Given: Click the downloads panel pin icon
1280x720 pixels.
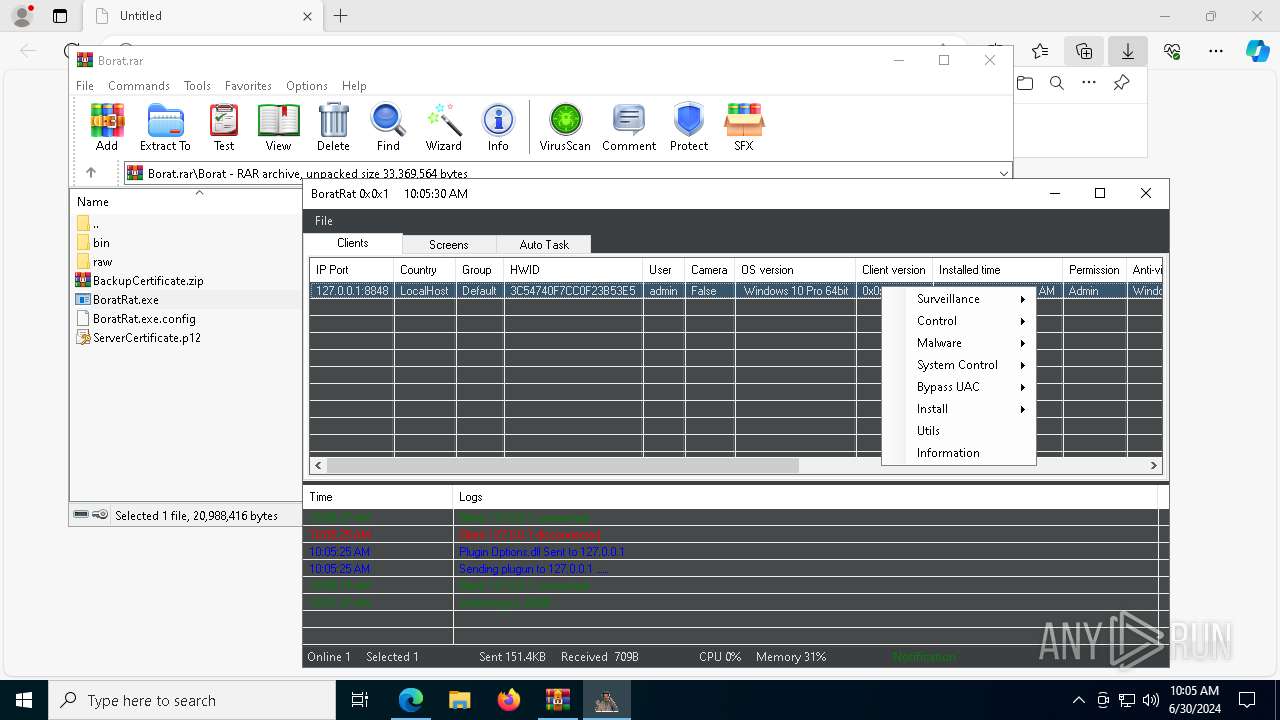Looking at the screenshot, I should 1122,83.
